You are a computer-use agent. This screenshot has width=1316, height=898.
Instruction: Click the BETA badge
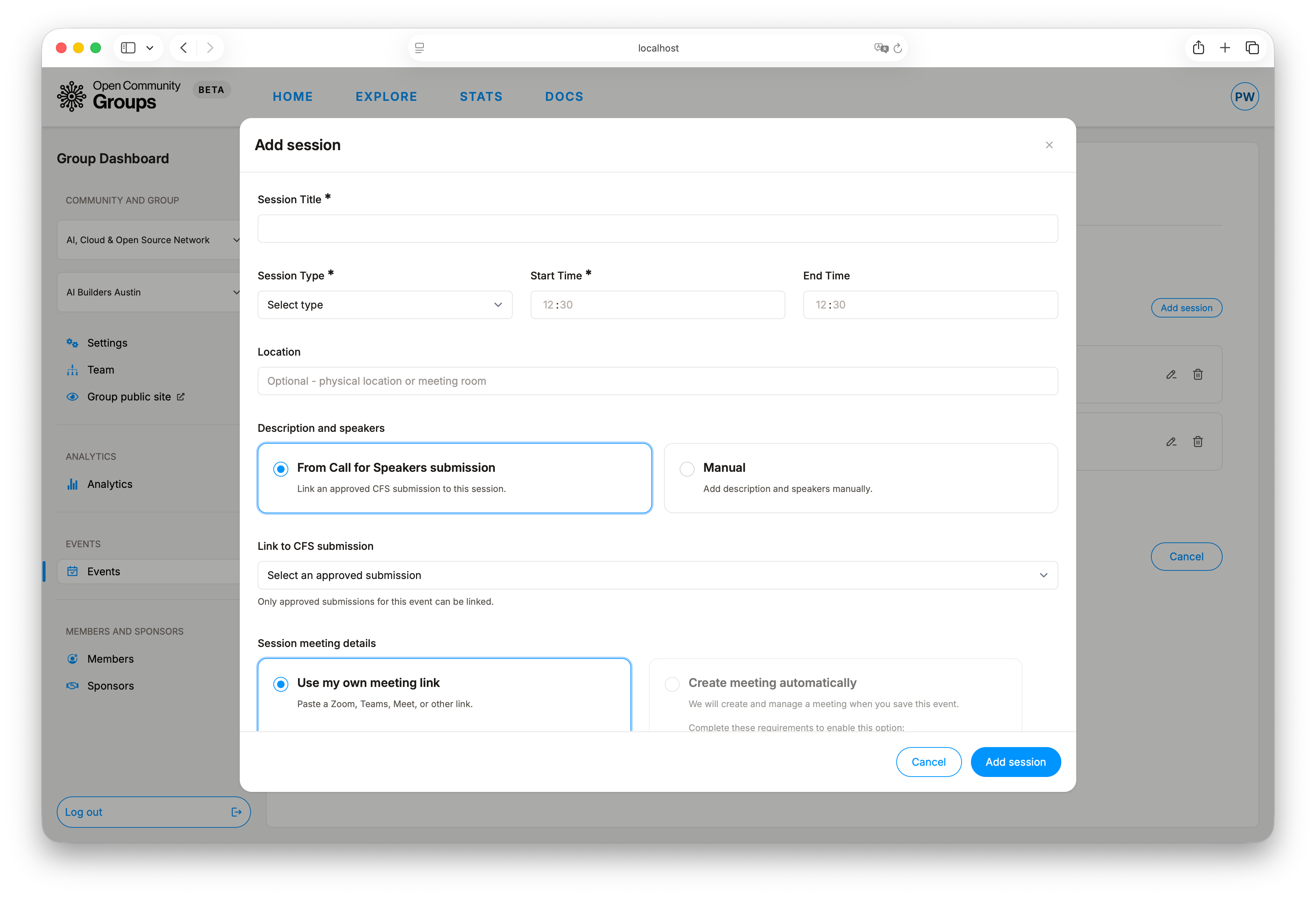[211, 90]
